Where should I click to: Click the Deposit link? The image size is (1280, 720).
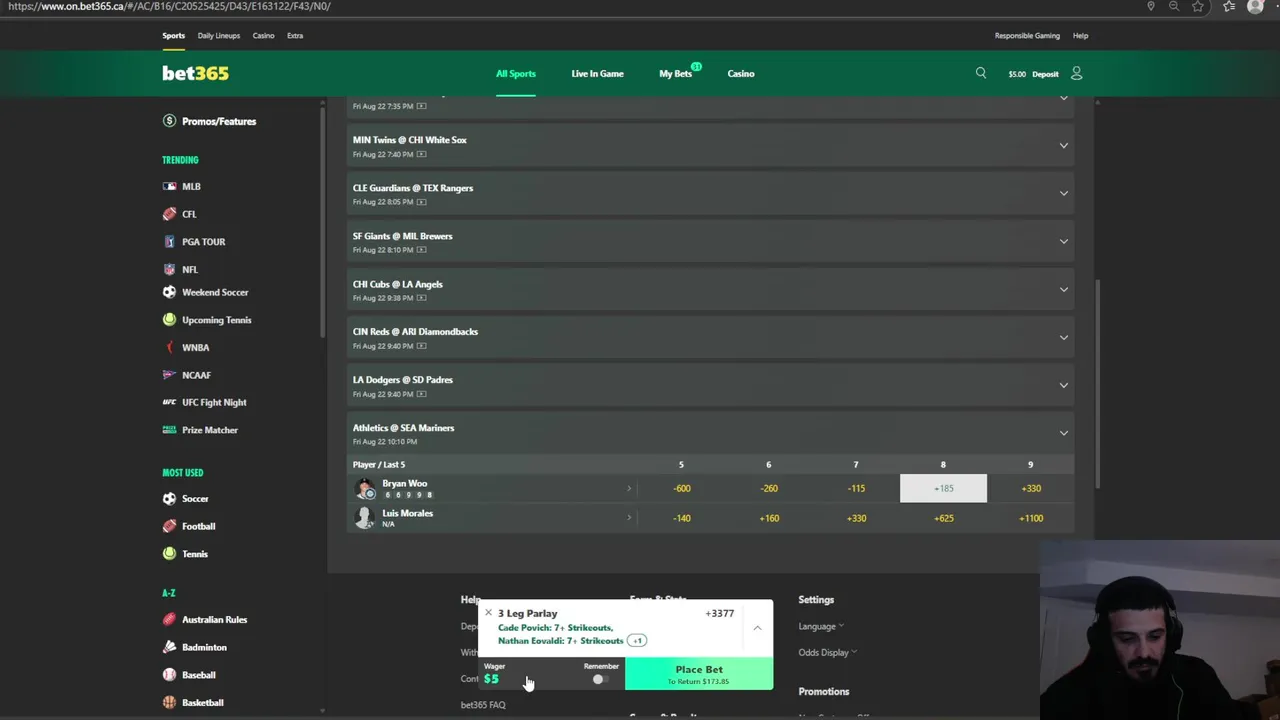click(1045, 74)
